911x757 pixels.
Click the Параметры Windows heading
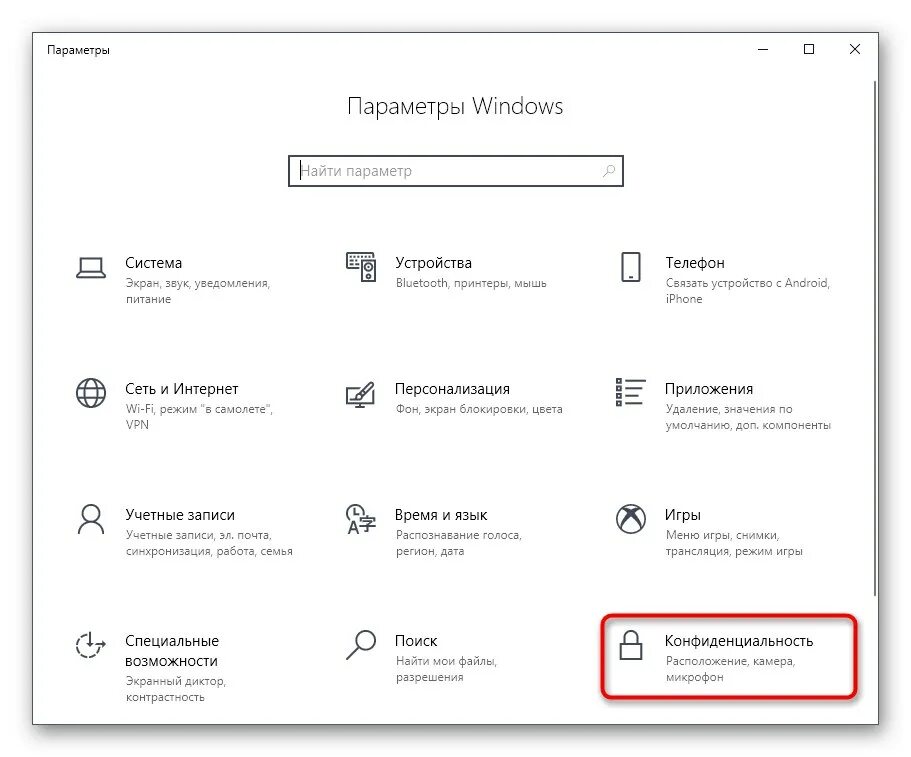455,106
